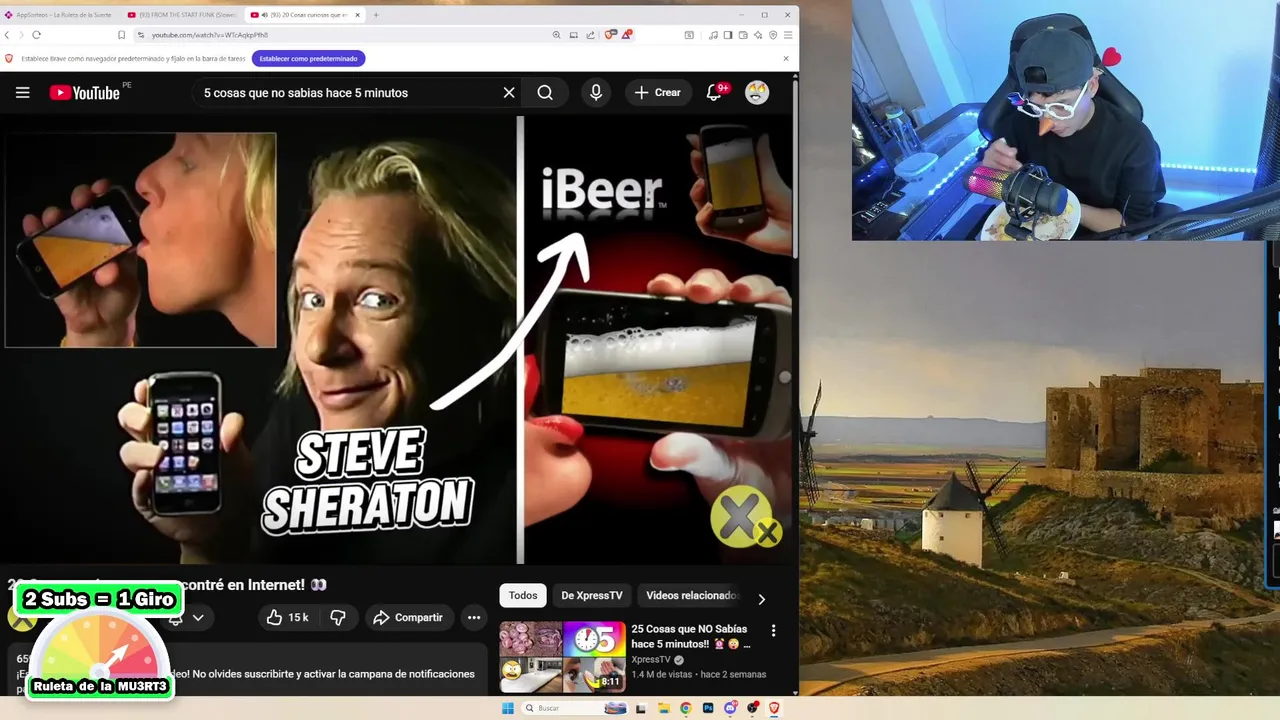Open the YouTube notifications bell
Viewport: 1280px width, 720px height.
714,93
